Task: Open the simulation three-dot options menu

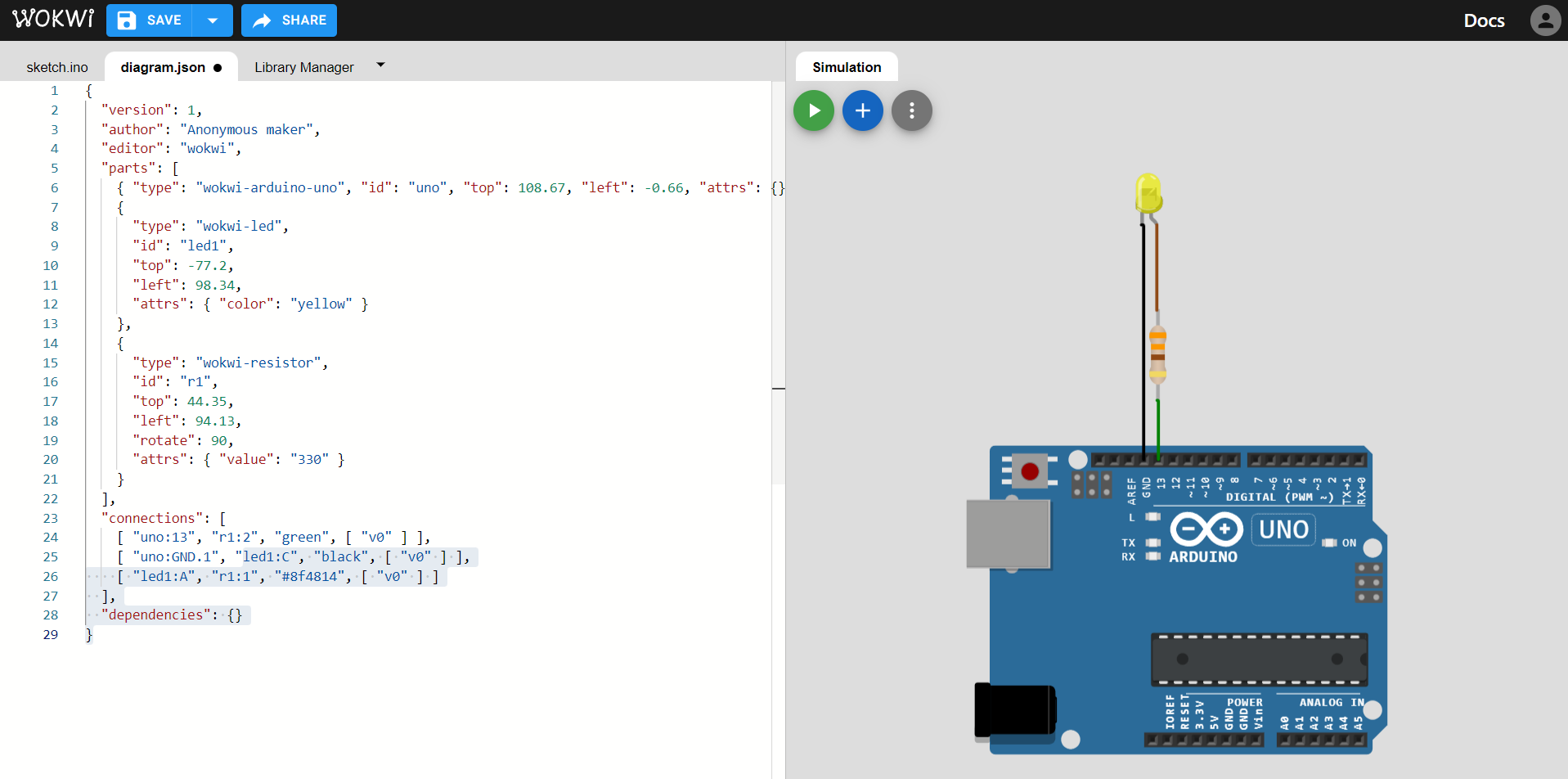Action: (x=912, y=110)
